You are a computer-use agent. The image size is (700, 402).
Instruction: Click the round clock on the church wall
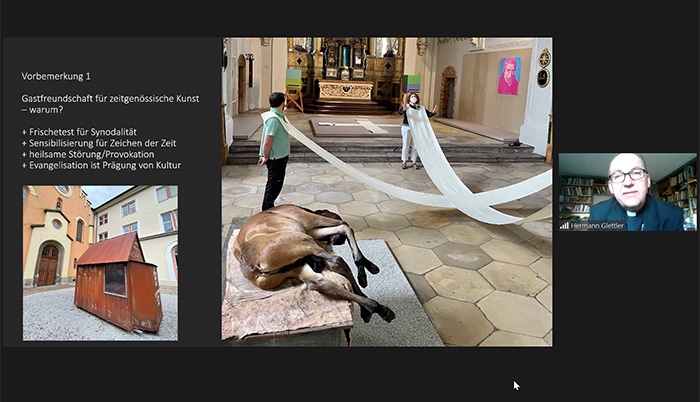point(542,76)
